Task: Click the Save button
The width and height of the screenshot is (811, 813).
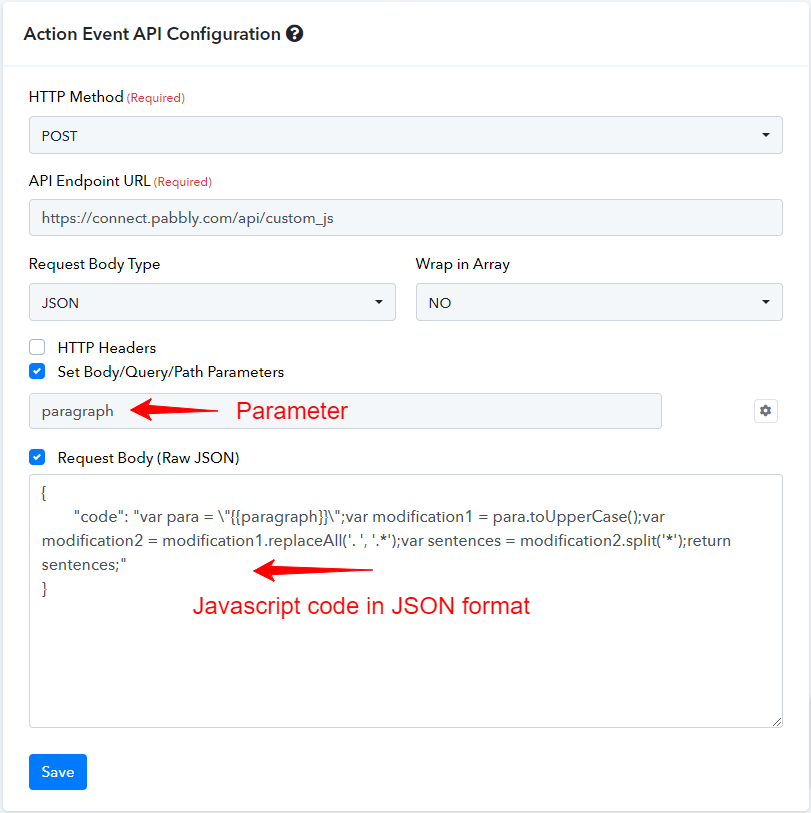Action: coord(58,772)
